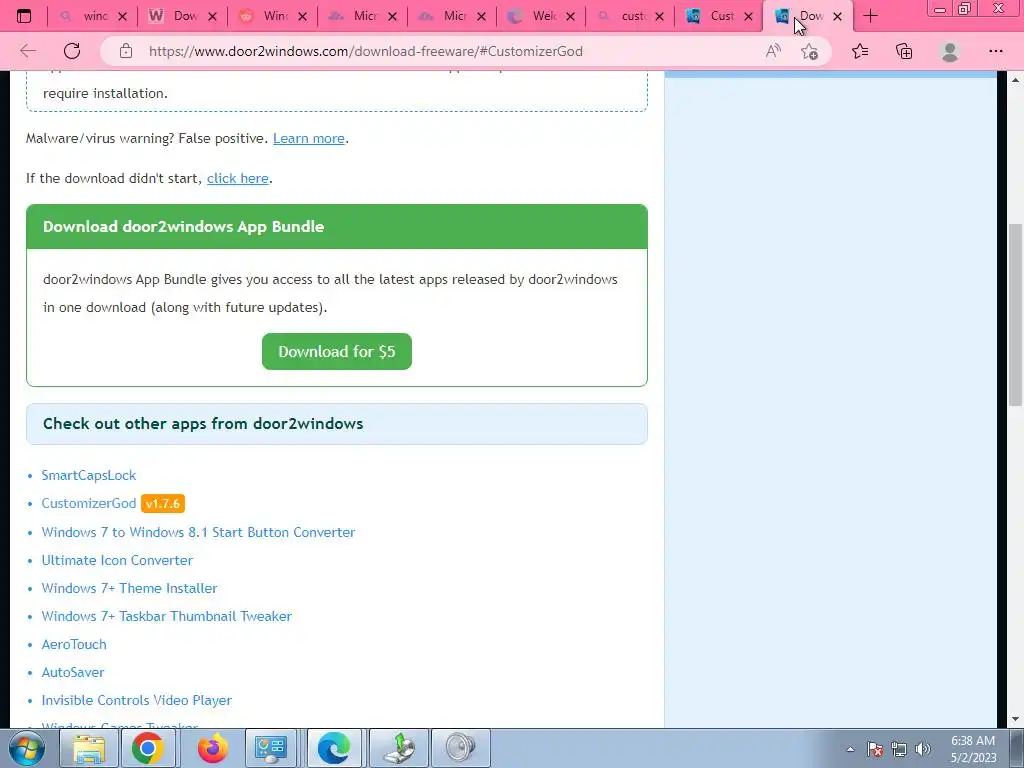1024x768 pixels.
Task: Close the 'Welc' Edge tab
Action: (570, 16)
